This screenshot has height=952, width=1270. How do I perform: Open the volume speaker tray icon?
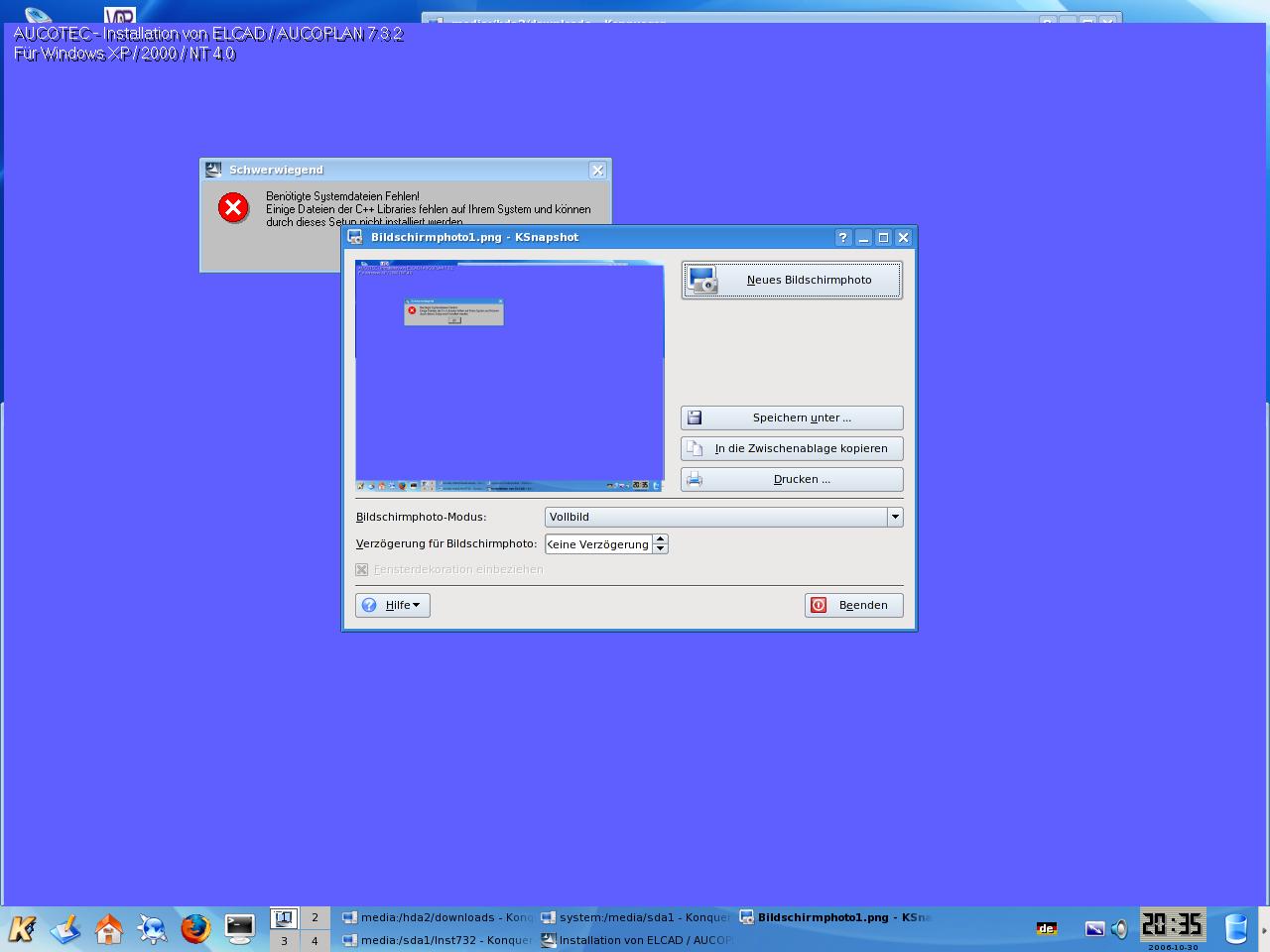1119,929
